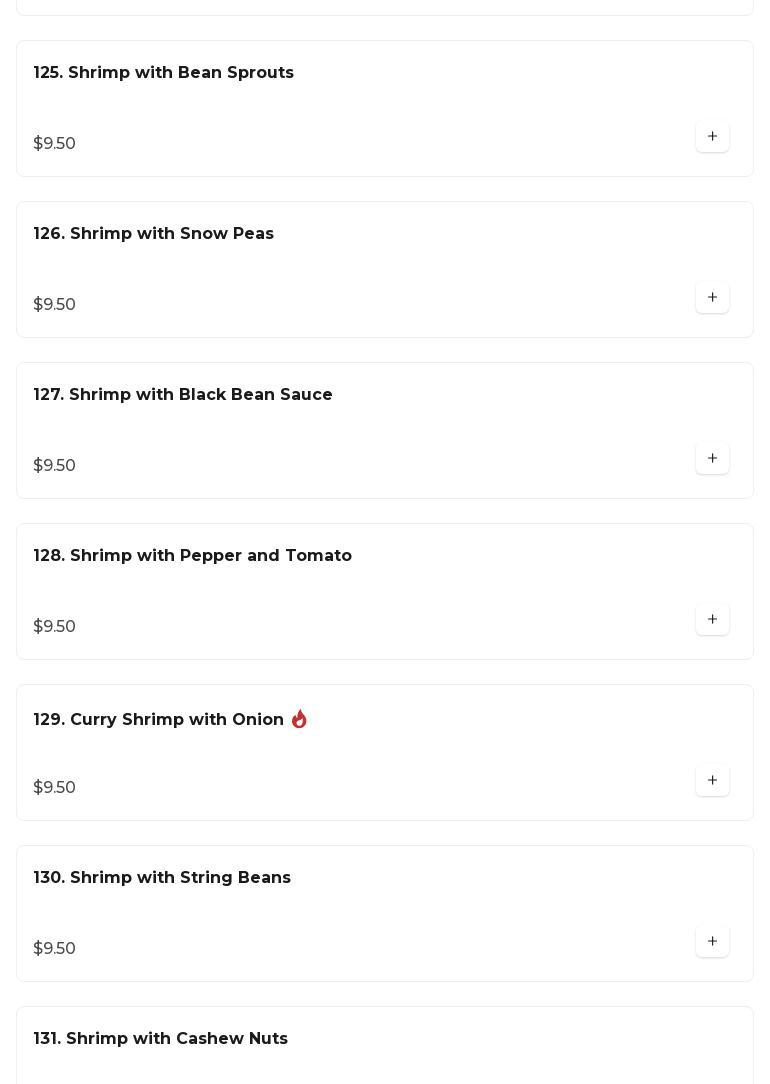Click price below Shrimp with Pepper and Tomato

tap(55, 627)
